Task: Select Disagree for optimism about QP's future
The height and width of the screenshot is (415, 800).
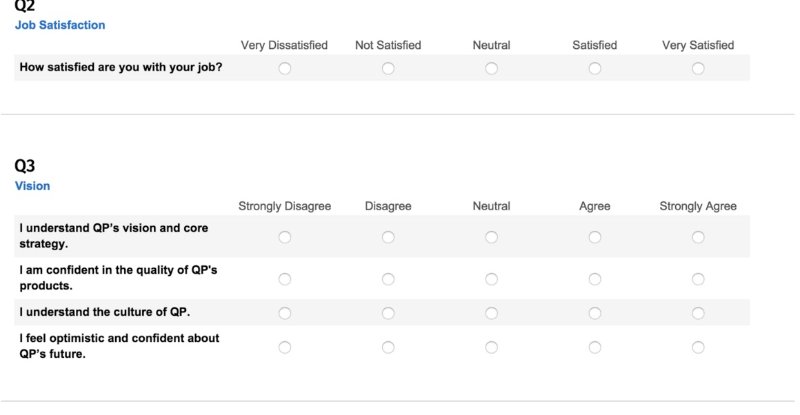Action: coord(388,348)
